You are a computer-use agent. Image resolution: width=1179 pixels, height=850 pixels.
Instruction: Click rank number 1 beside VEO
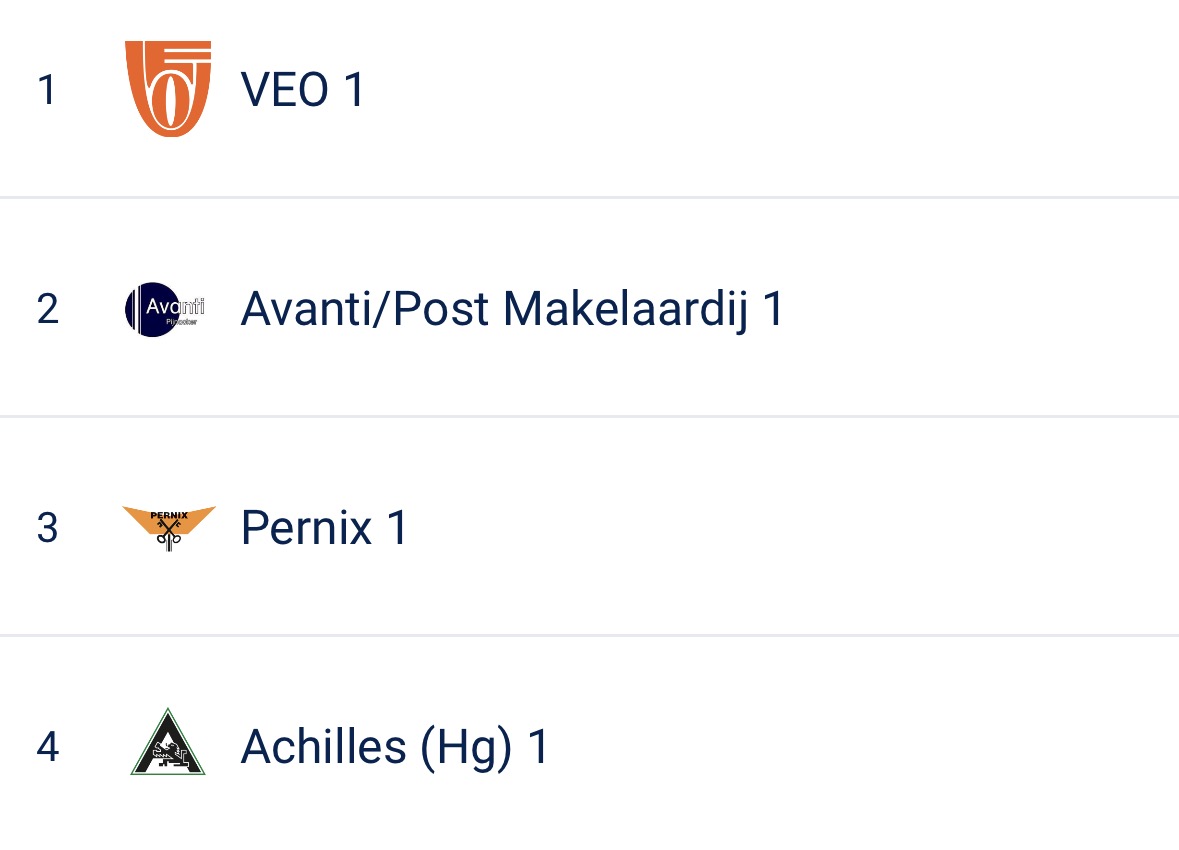[x=47, y=90]
